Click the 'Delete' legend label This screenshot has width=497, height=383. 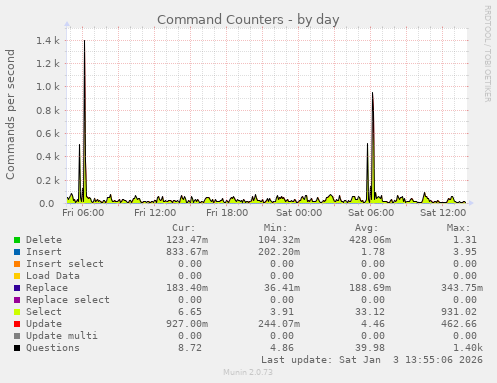pos(44,240)
